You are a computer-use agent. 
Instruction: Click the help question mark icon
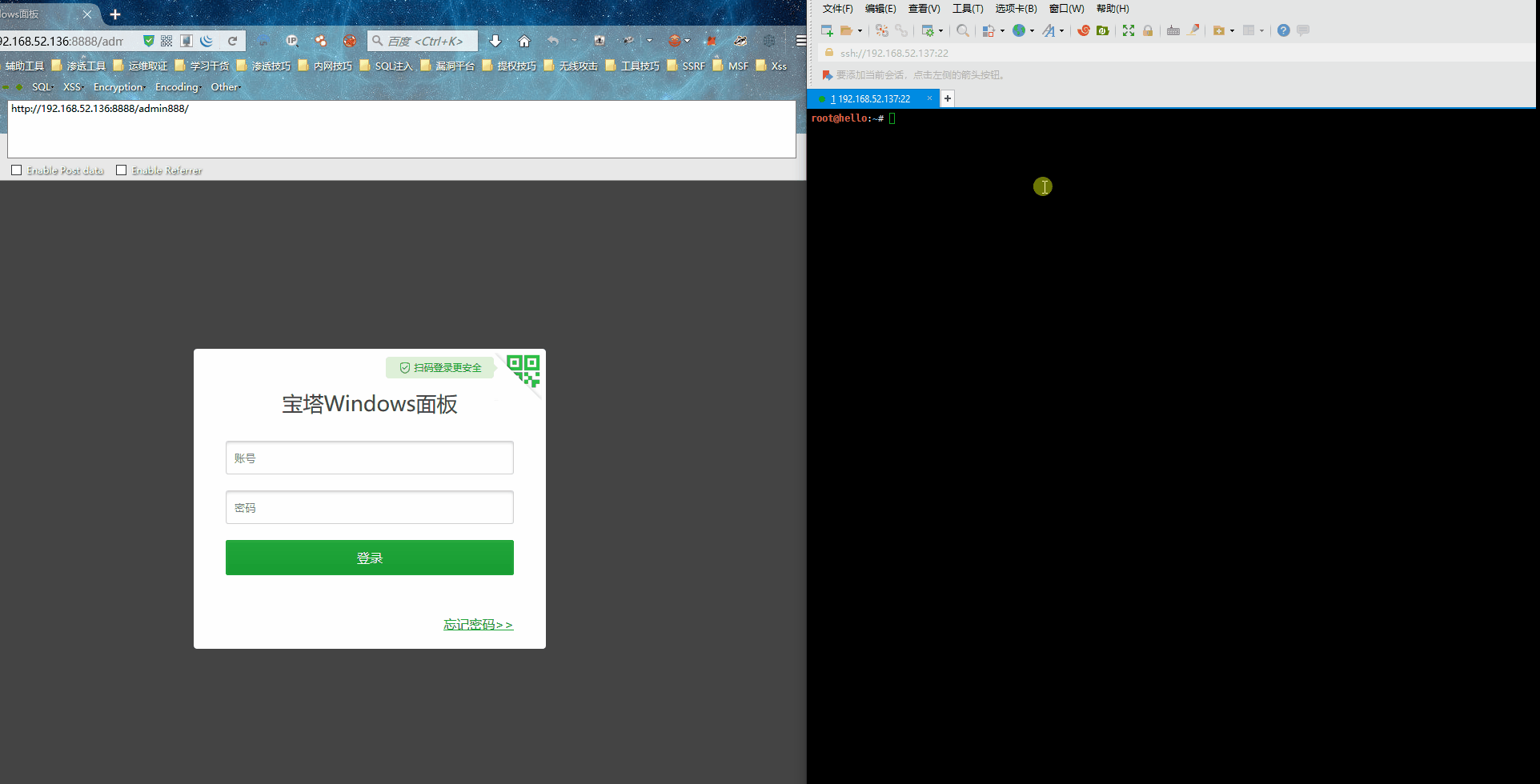[x=1284, y=30]
